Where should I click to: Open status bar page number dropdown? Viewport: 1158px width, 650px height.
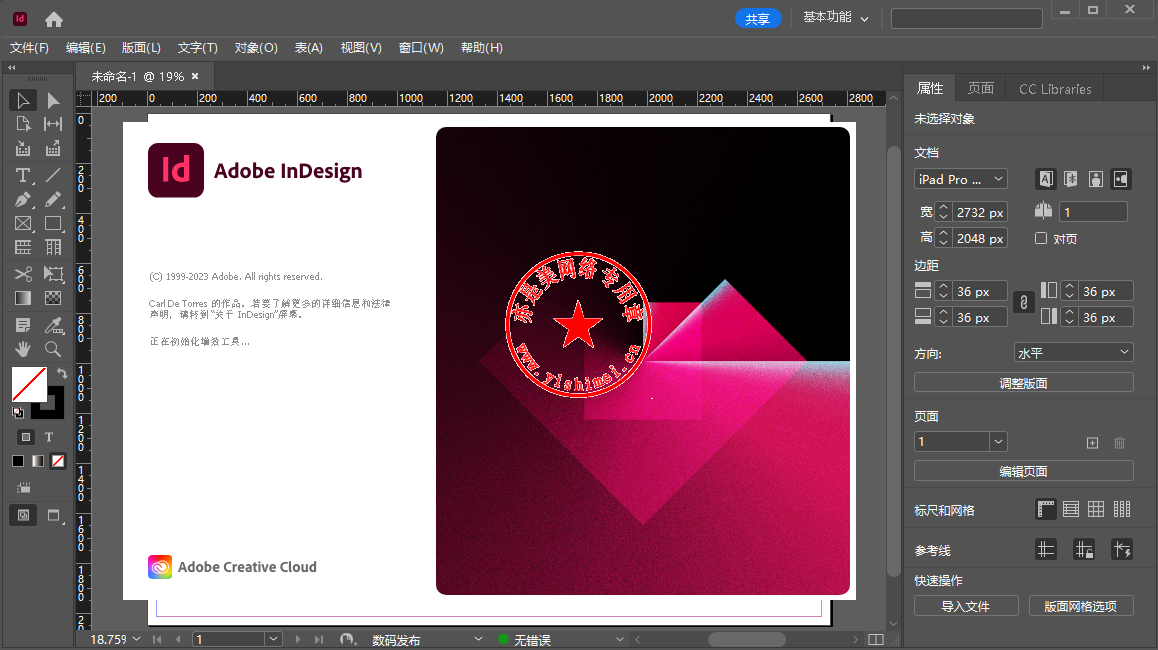(x=273, y=640)
